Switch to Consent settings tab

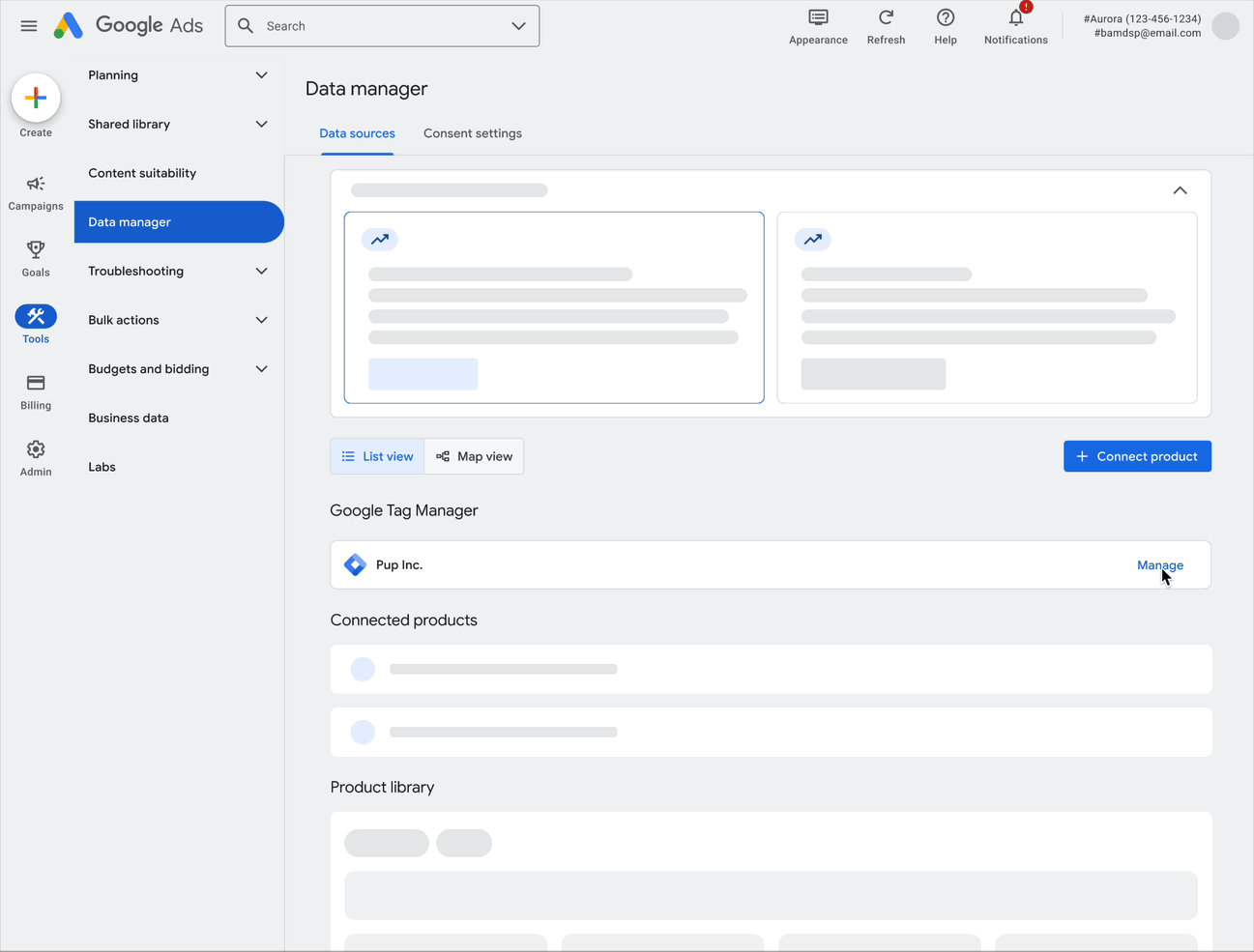473,133
